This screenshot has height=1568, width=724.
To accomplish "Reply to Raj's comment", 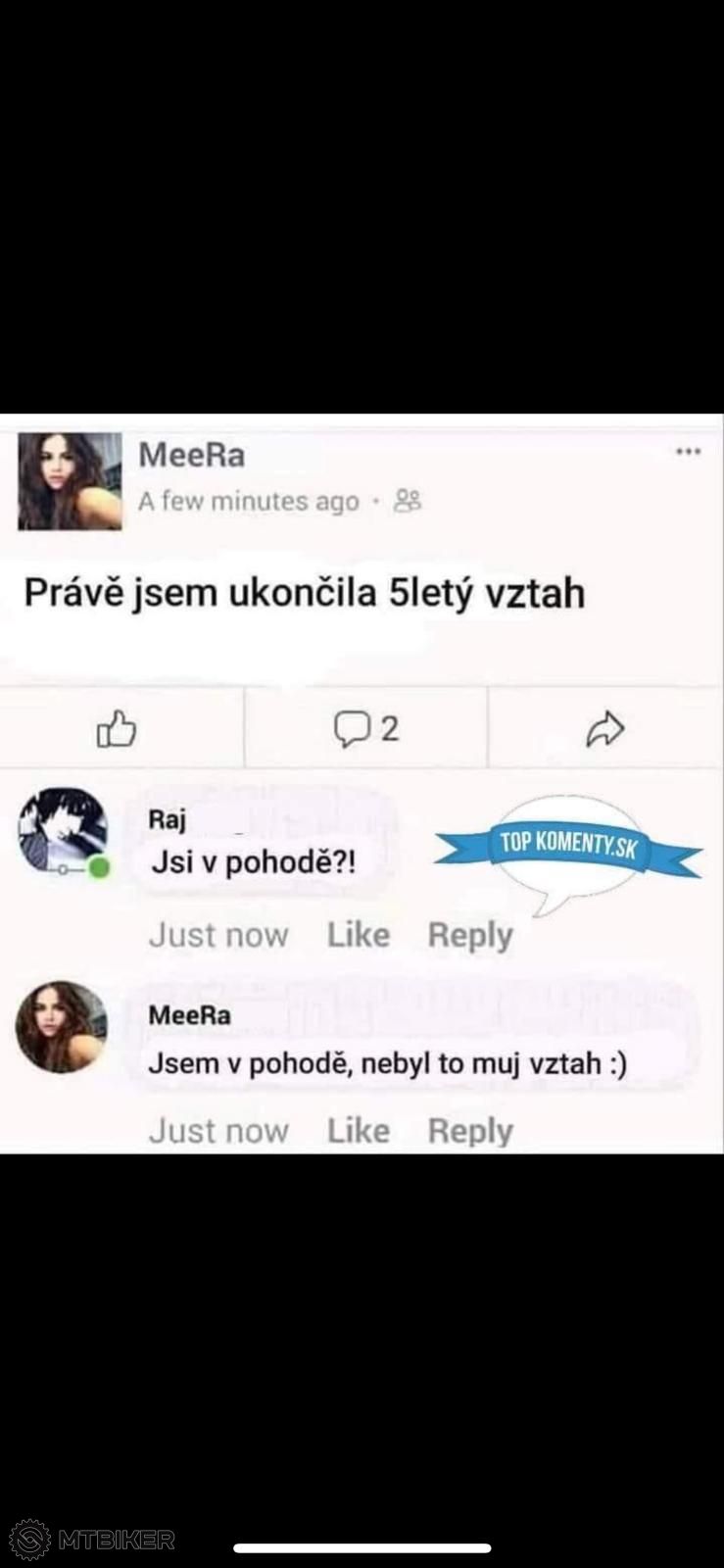I will tap(470, 935).
